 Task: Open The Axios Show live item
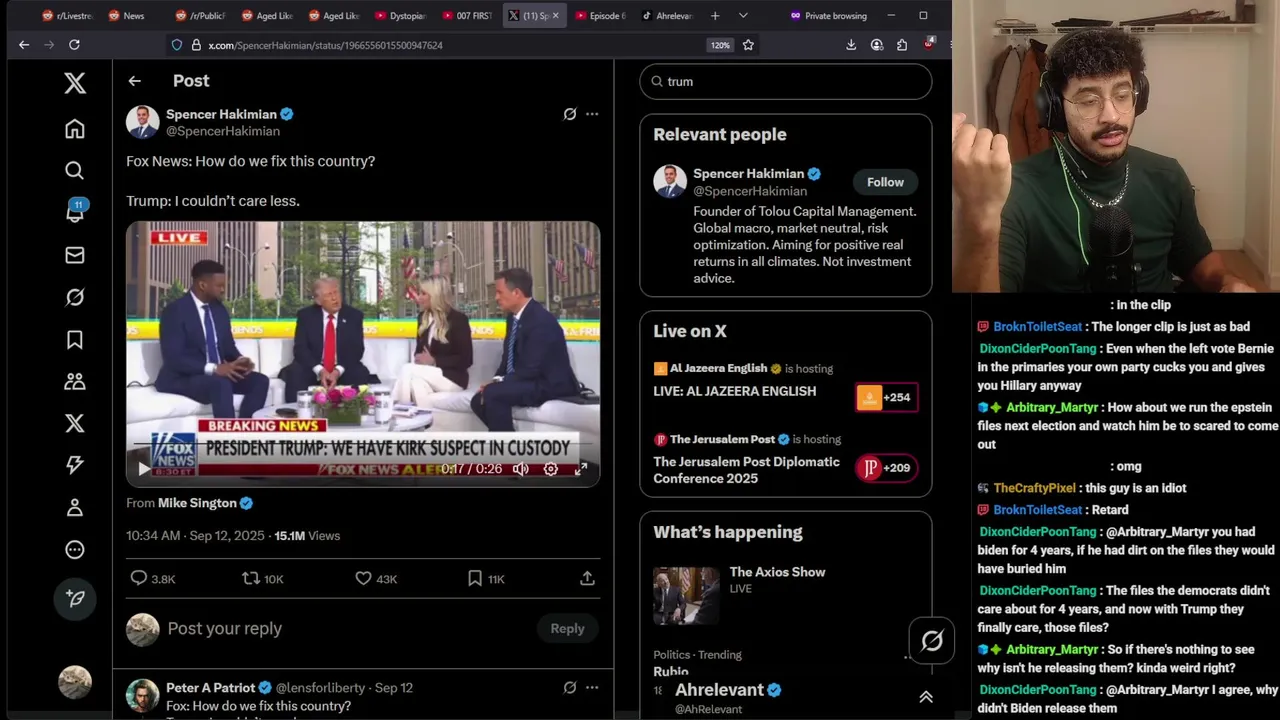pos(777,572)
